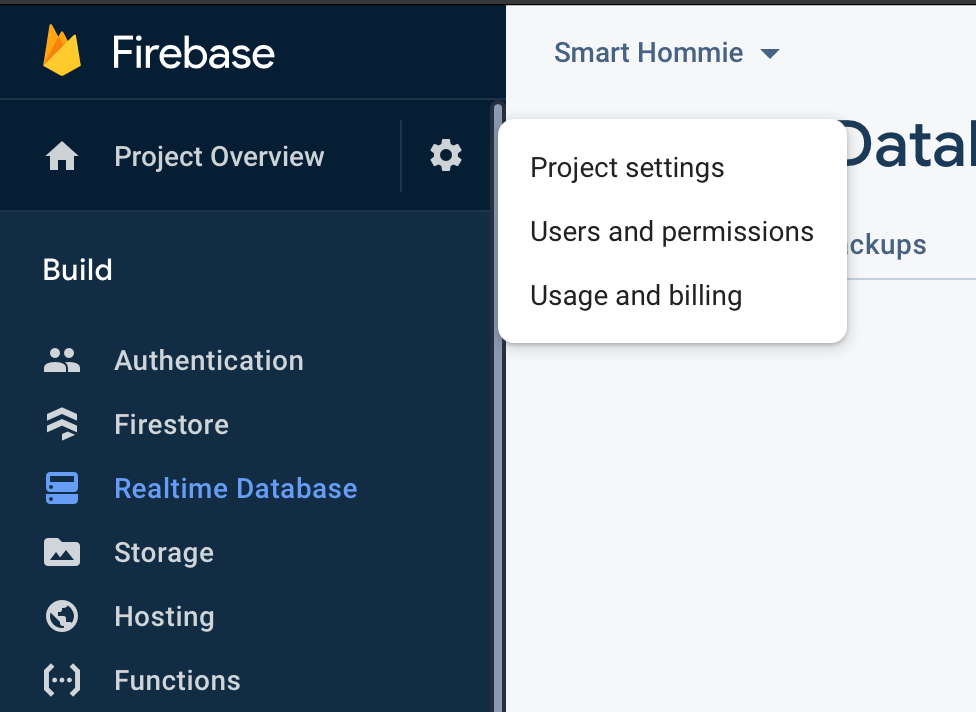Open Realtime Database via its label
Image resolution: width=976 pixels, height=712 pixels.
click(x=236, y=488)
